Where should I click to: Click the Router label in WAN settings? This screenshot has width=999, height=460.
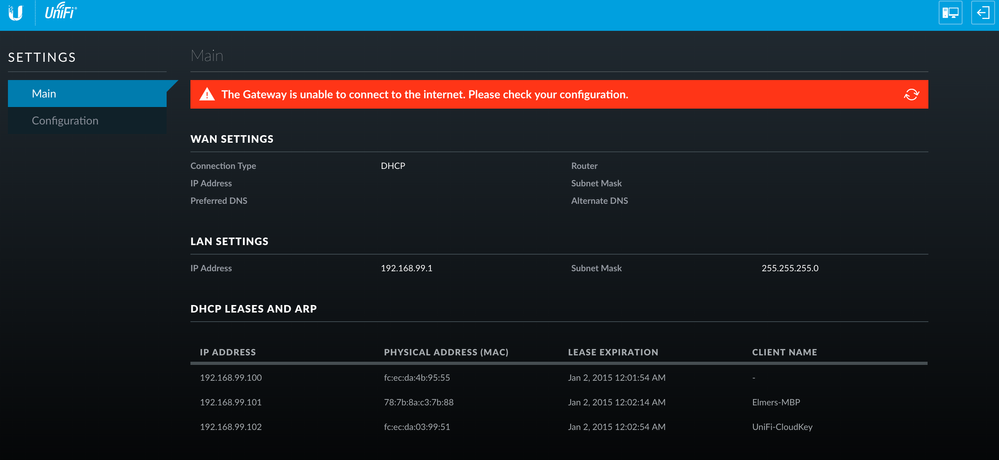(584, 166)
